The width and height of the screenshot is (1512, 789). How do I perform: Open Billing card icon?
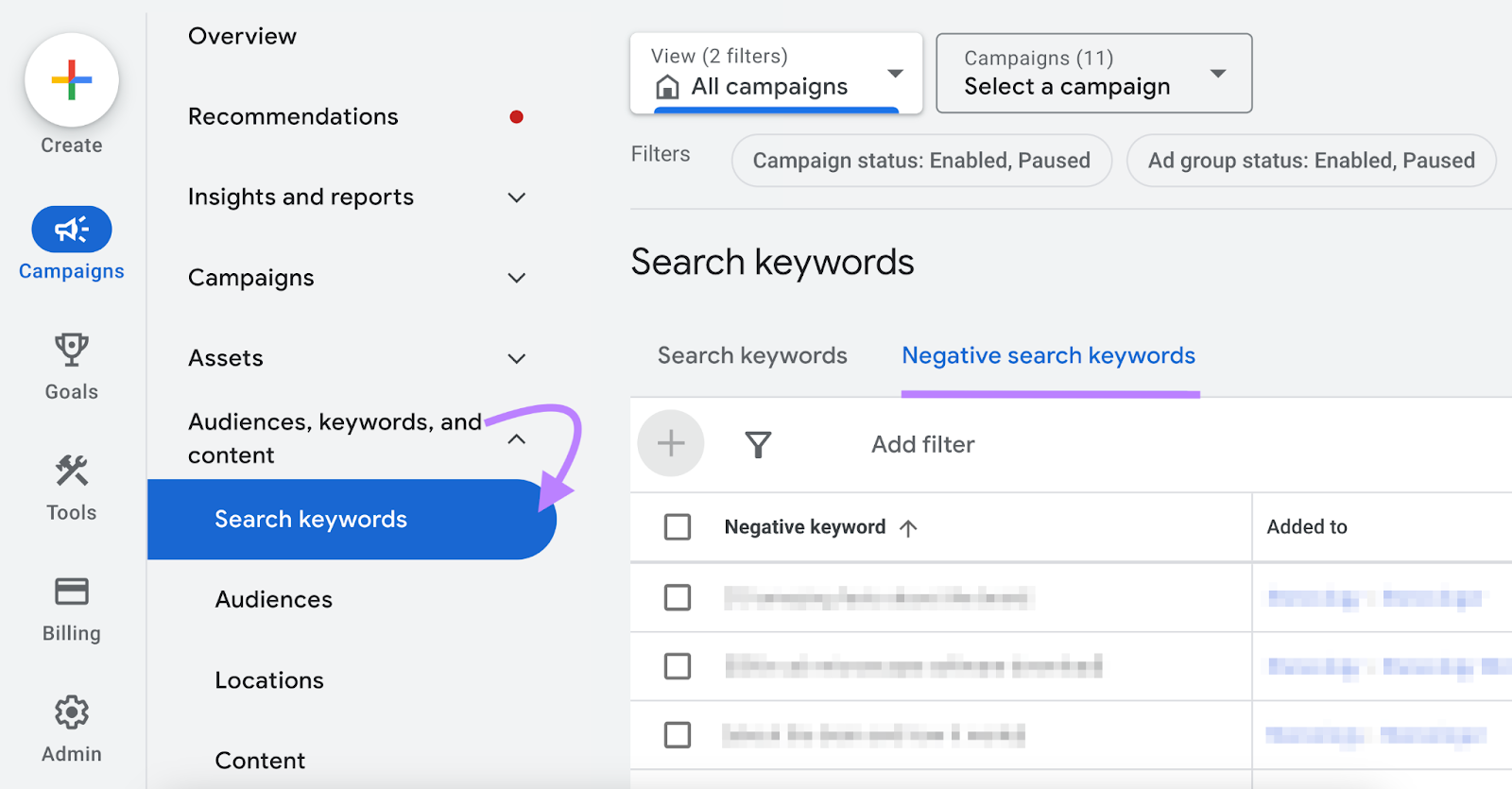point(72,592)
